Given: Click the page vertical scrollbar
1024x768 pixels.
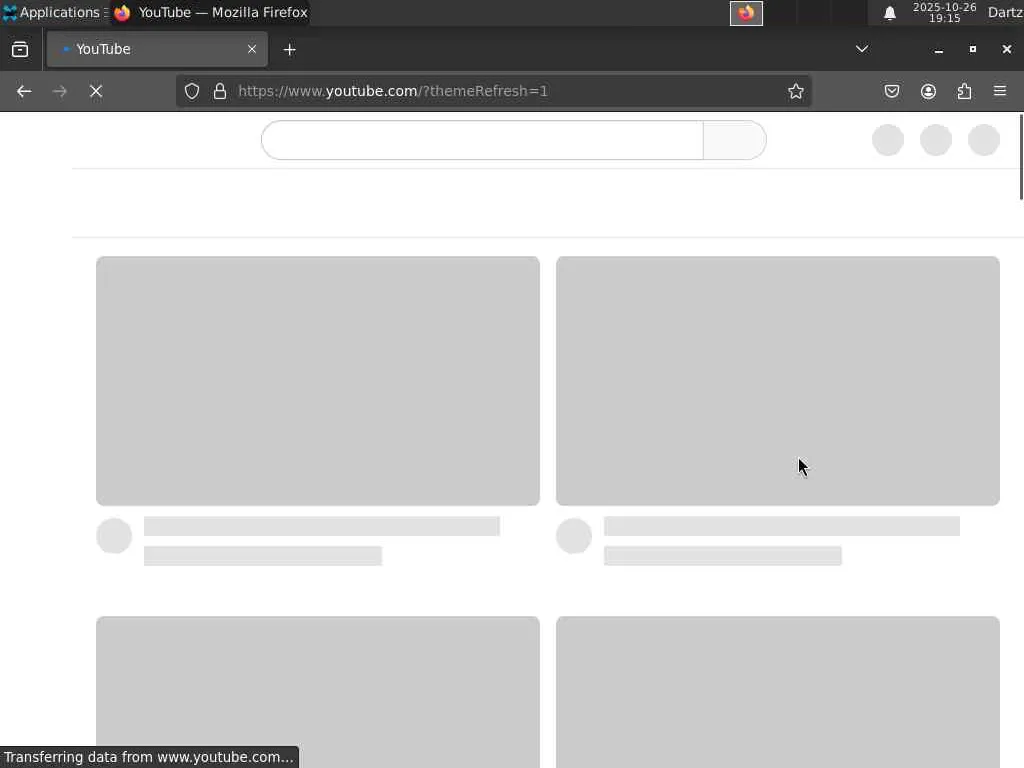Looking at the screenshot, I should pyautogui.click(x=1021, y=157).
